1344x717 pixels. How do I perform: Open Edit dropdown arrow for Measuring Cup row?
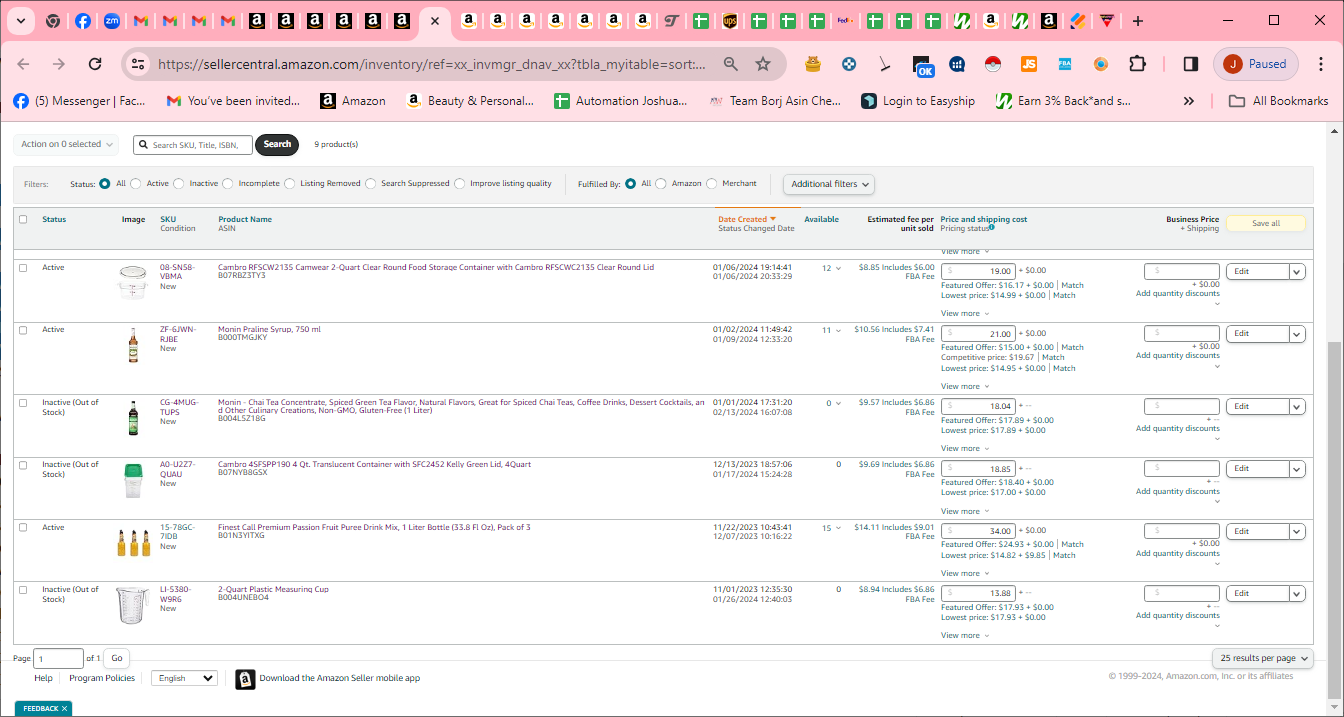(x=1297, y=593)
